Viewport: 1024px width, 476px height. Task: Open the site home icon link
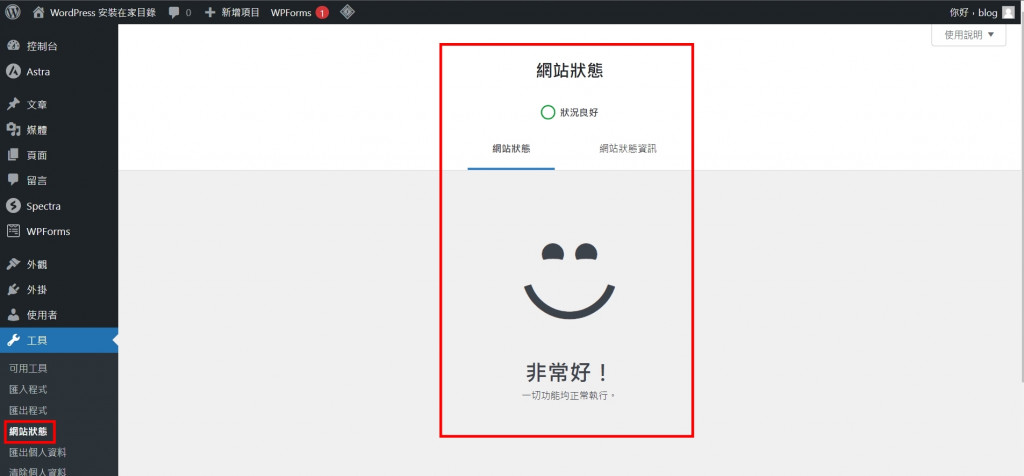(39, 12)
